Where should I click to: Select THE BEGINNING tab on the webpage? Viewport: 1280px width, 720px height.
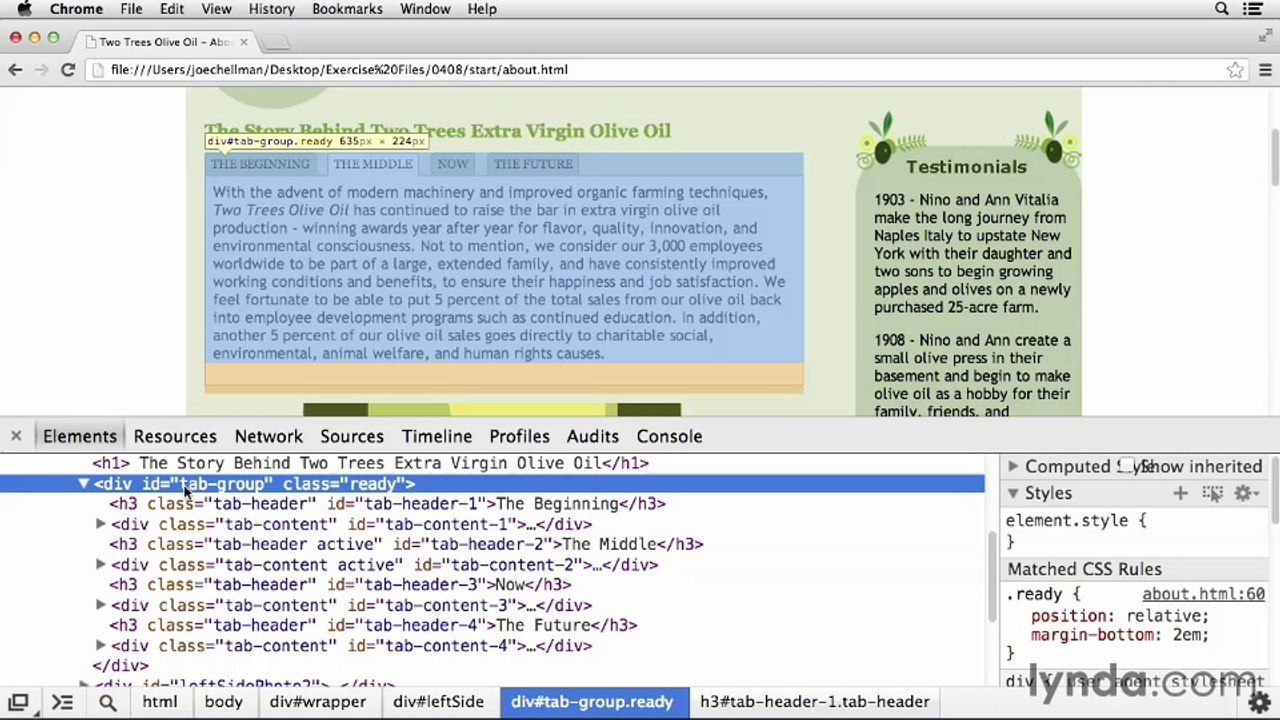point(260,164)
